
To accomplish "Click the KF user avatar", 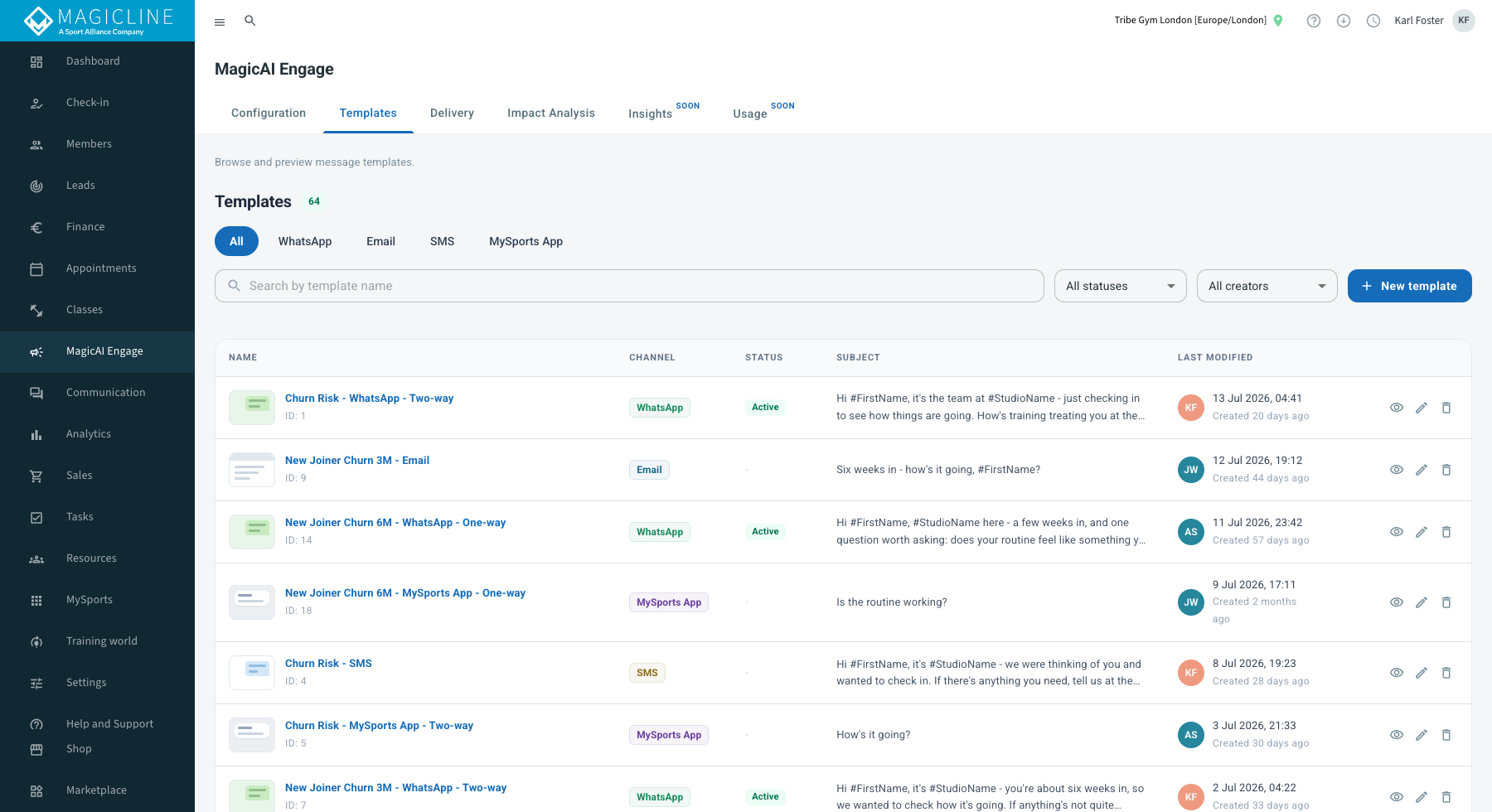I will pyautogui.click(x=1464, y=21).
